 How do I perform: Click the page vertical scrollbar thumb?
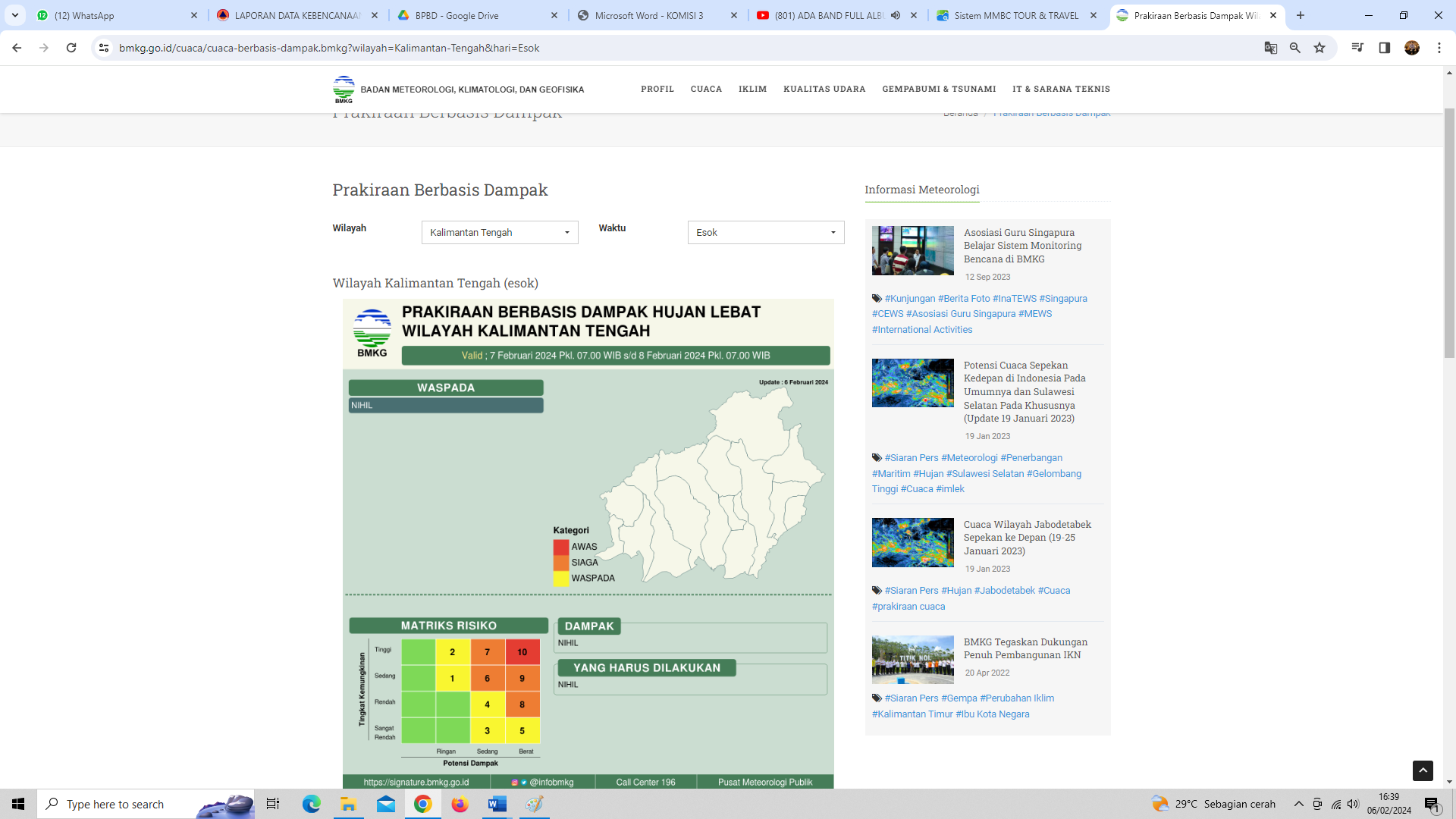(x=1449, y=231)
